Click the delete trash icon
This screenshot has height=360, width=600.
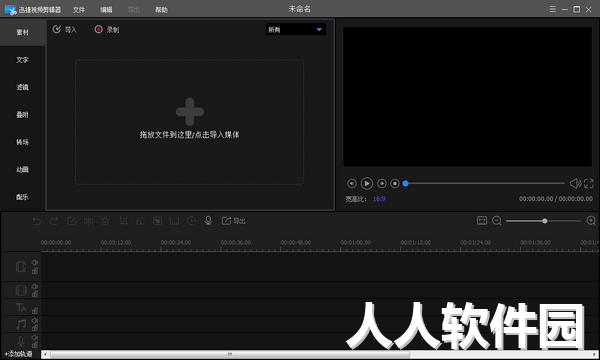(x=106, y=221)
